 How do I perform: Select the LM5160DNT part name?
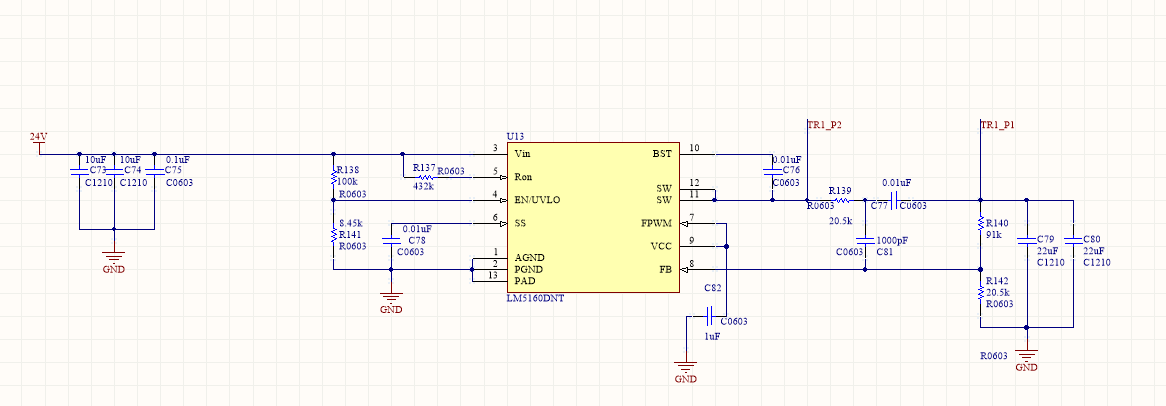click(x=535, y=298)
